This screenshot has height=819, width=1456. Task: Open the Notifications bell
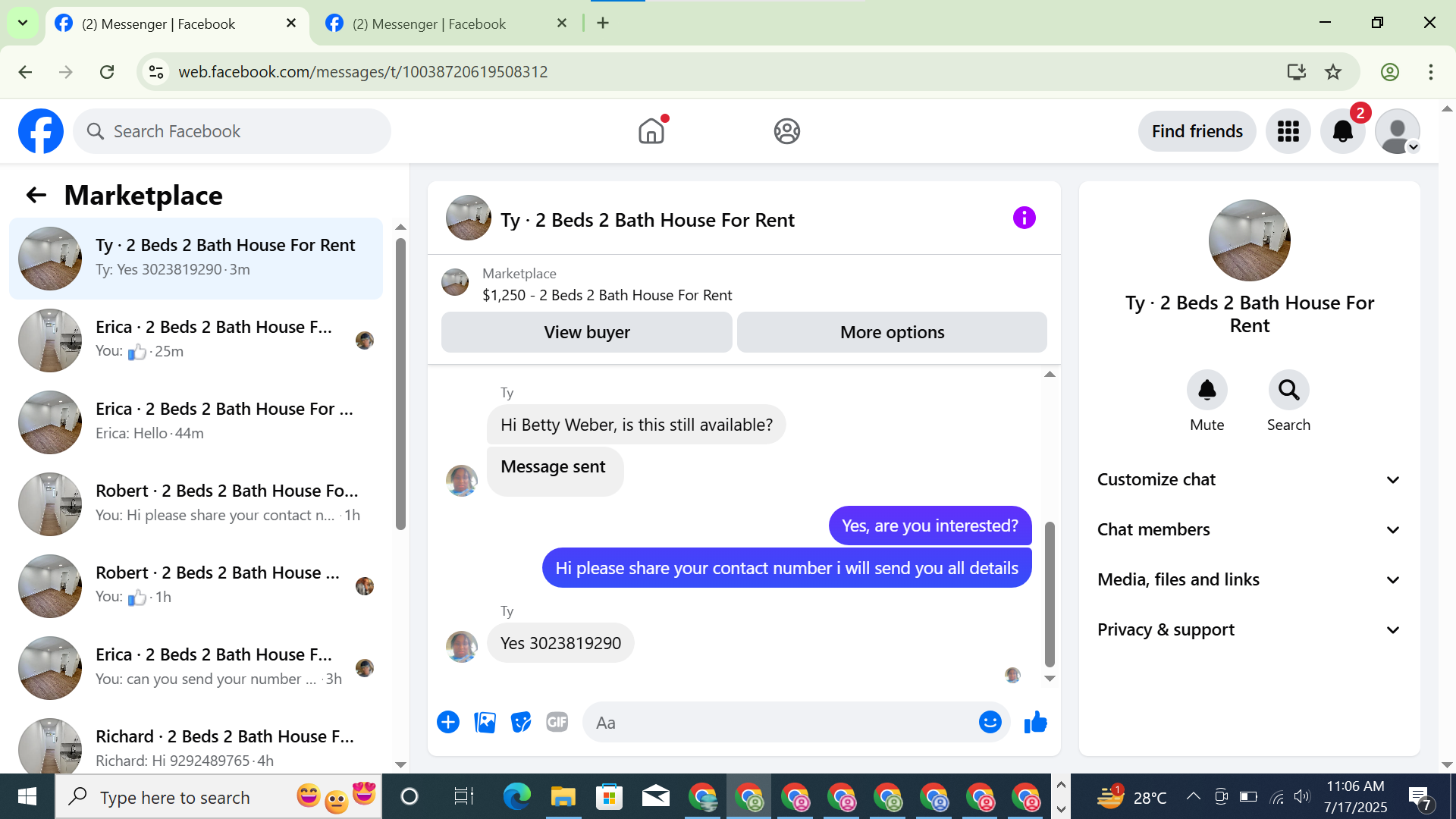pos(1343,131)
